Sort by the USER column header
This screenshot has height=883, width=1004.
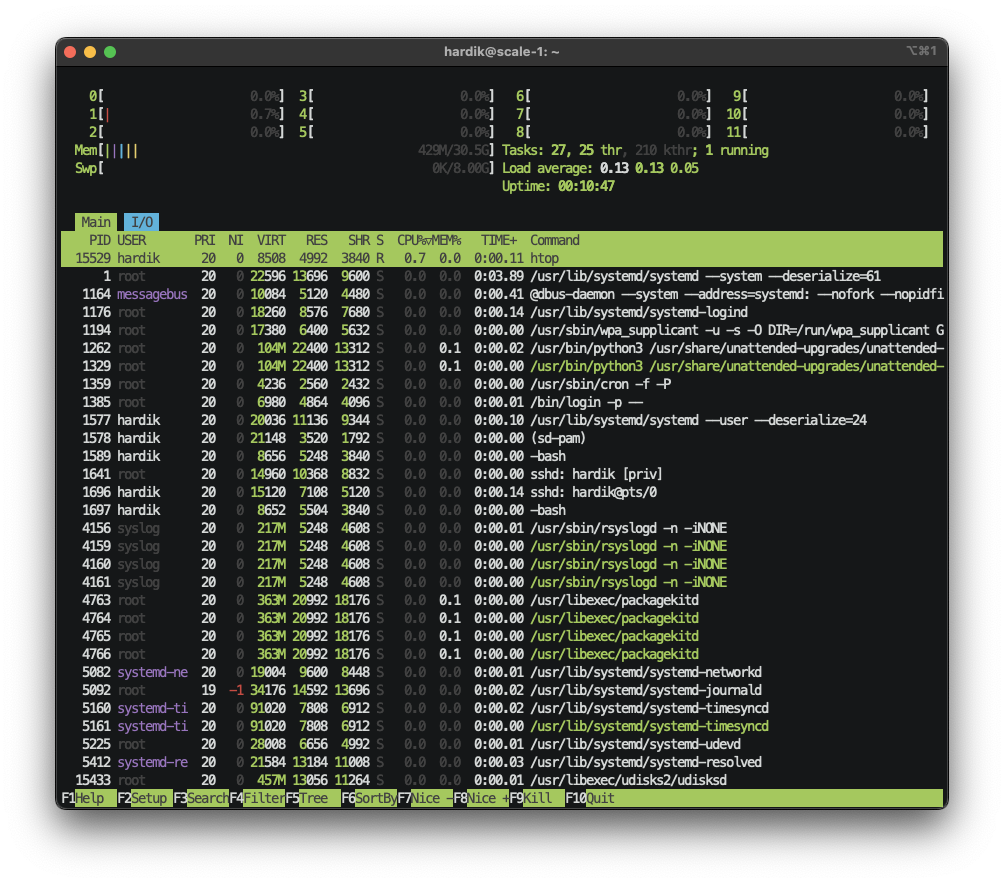point(132,240)
